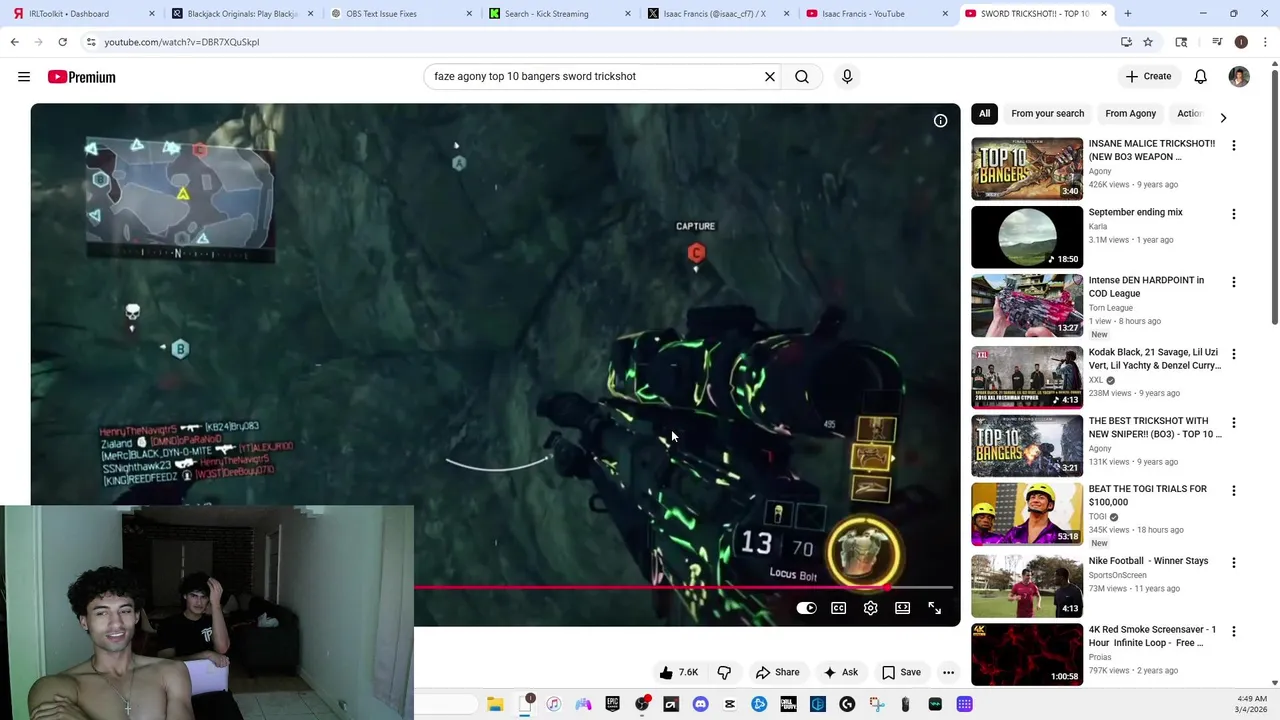
Task: Toggle closed captions in the player
Action: 839,608
